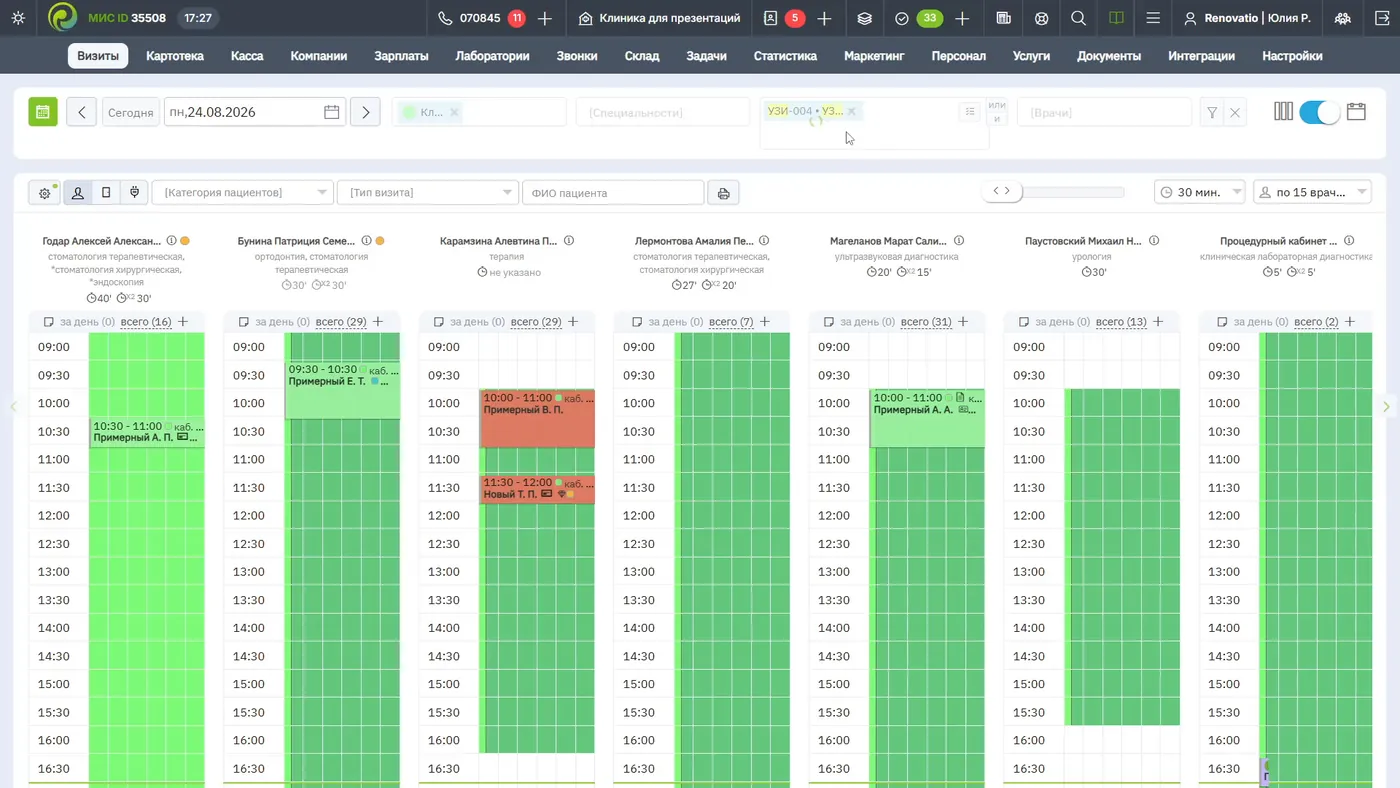Toggle the light theme sun icon
The width and height of the screenshot is (1400, 788).
pyautogui.click(x=18, y=18)
